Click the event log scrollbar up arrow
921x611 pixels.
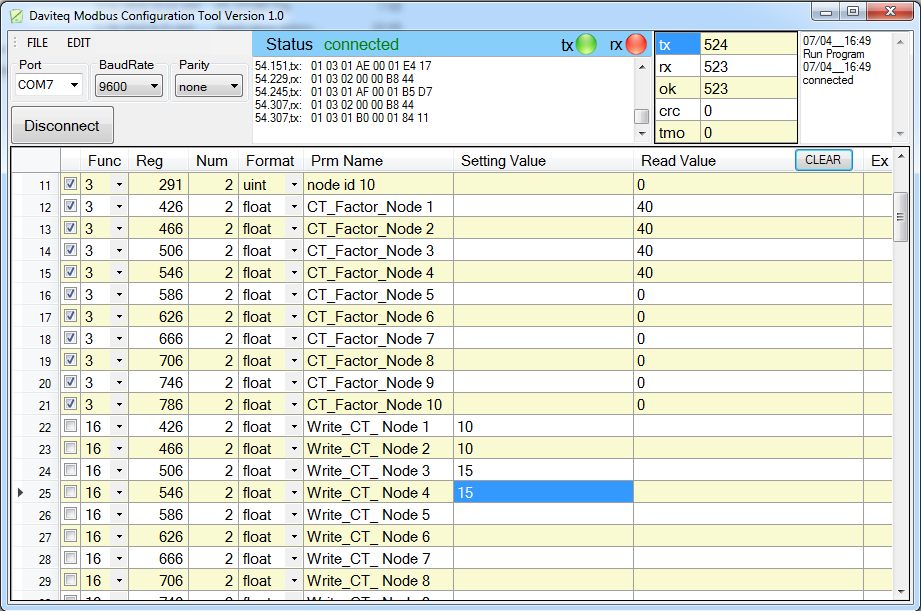point(900,42)
